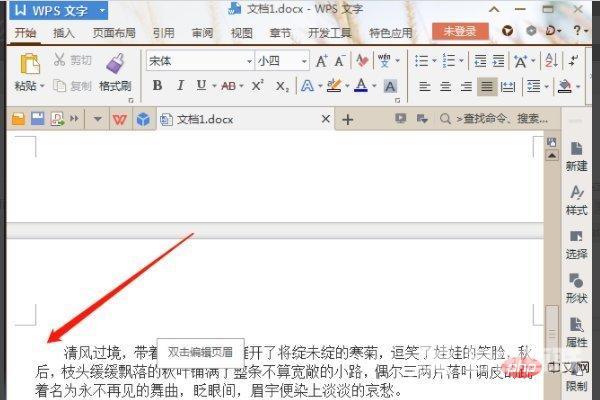Click the search commands input box
The image size is (600, 400).
500,119
